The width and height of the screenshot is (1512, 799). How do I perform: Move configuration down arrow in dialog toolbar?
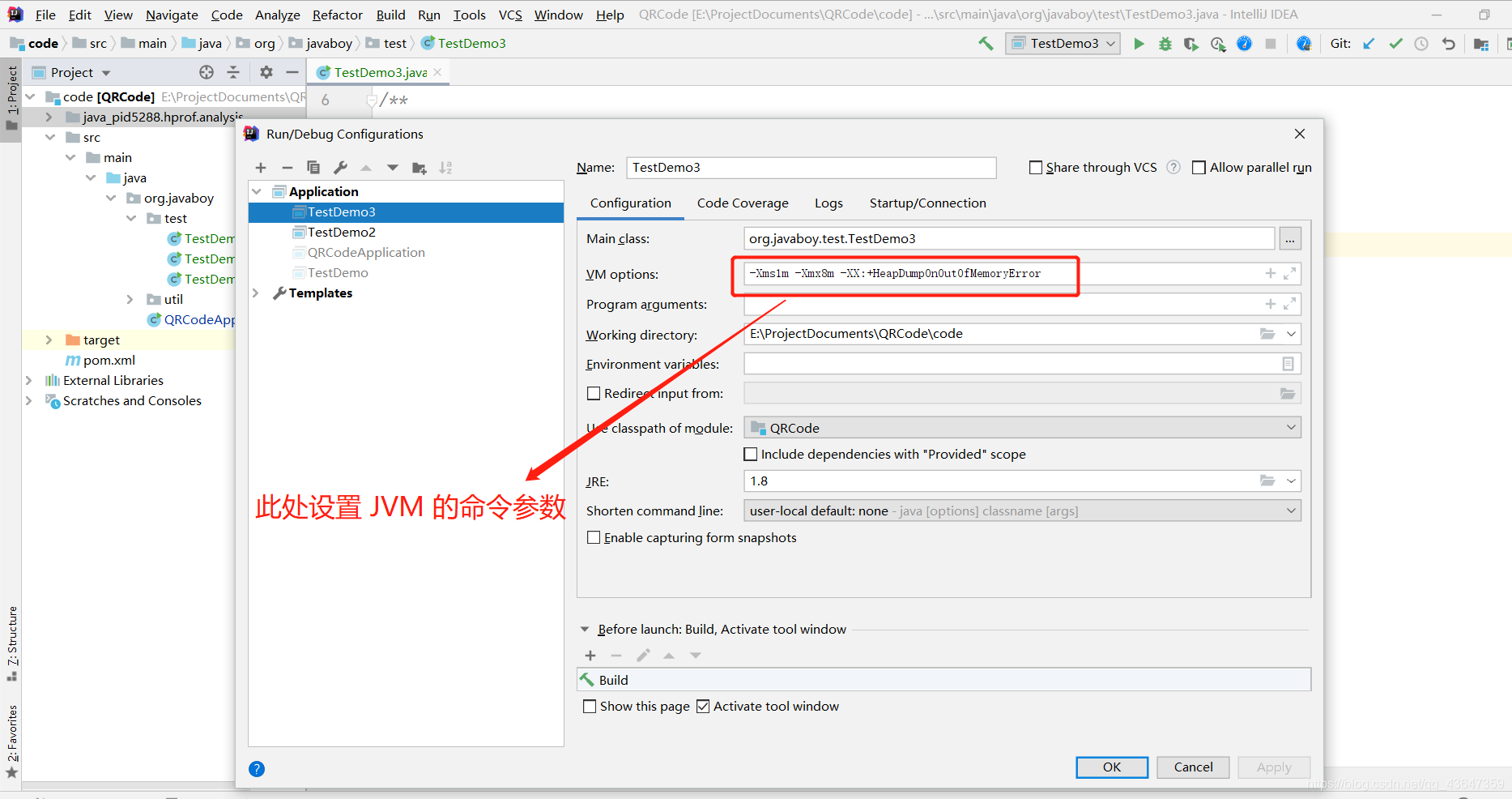[393, 168]
